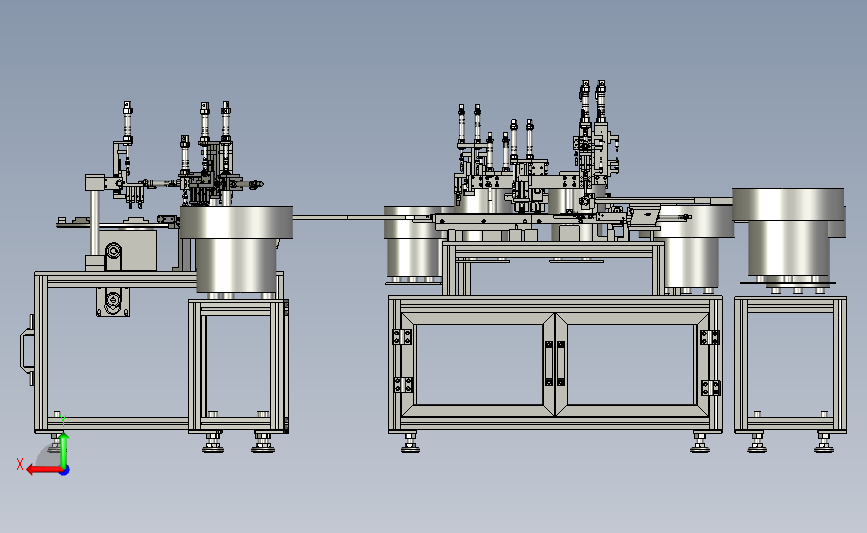This screenshot has width=867, height=533.
Task: Select the right door's handle on center cabinet
Action: click(x=561, y=363)
